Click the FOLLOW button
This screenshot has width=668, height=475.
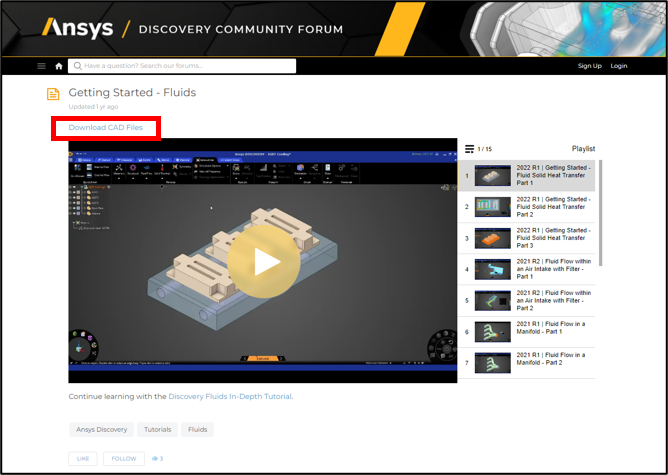tap(124, 459)
